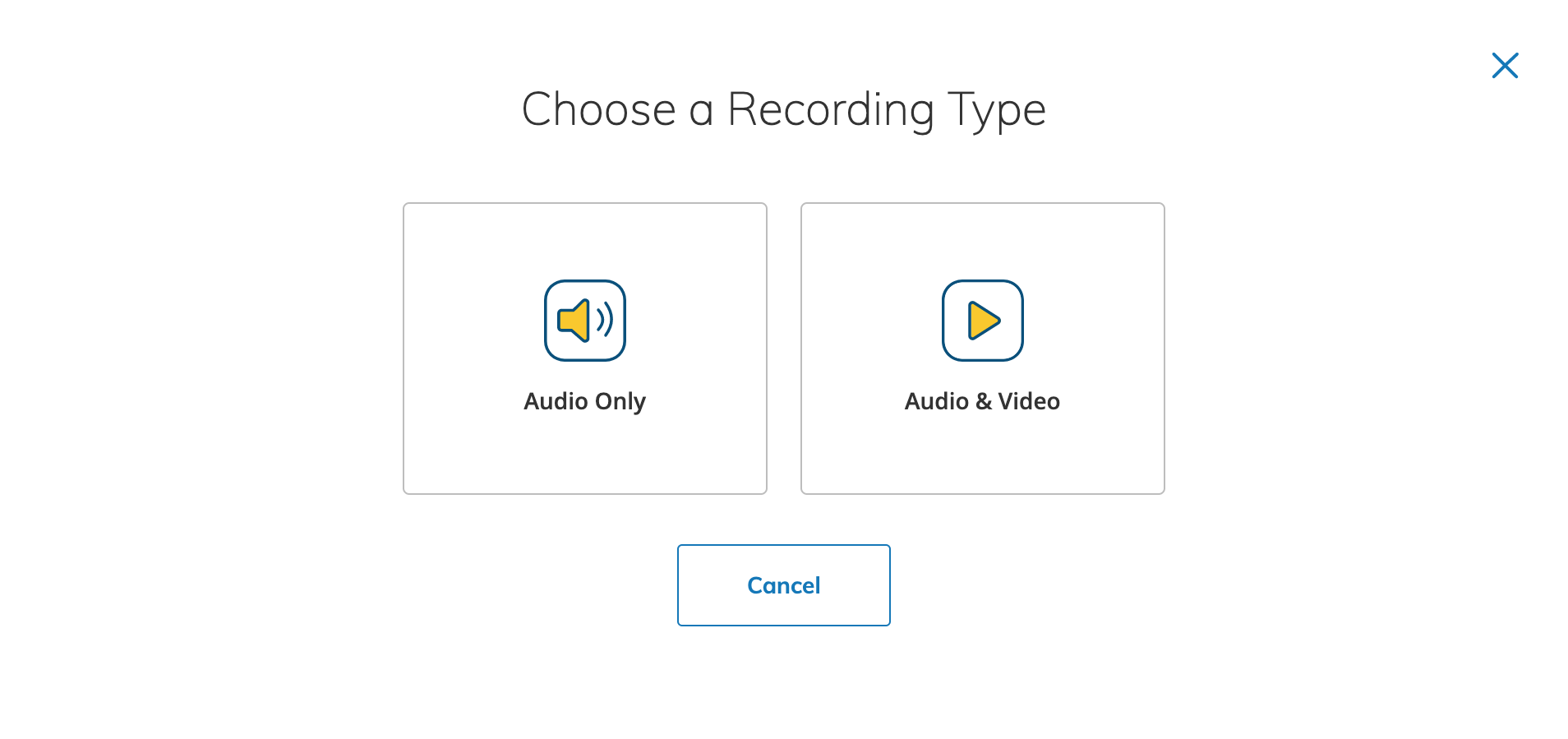Dismiss the recording type chooser with X

tap(1505, 66)
